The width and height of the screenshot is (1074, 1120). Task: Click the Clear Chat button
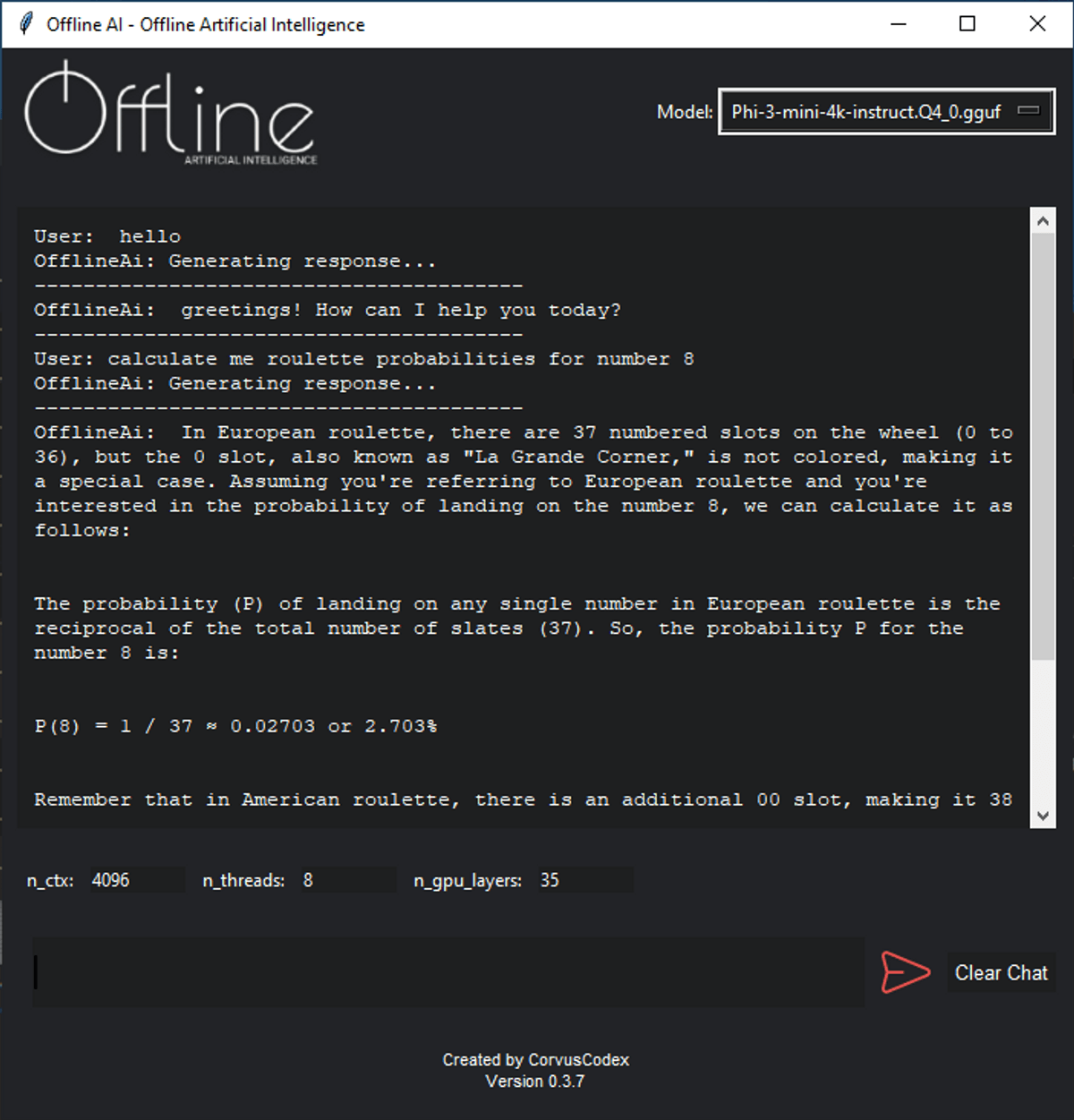click(1001, 973)
